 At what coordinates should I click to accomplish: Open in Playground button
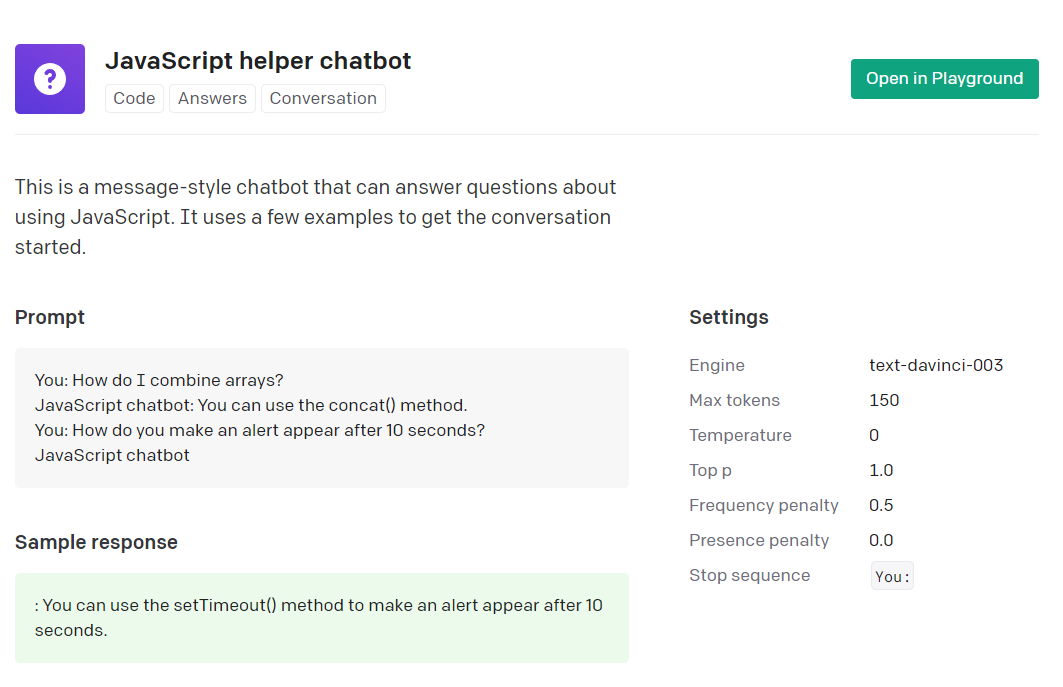coord(944,79)
